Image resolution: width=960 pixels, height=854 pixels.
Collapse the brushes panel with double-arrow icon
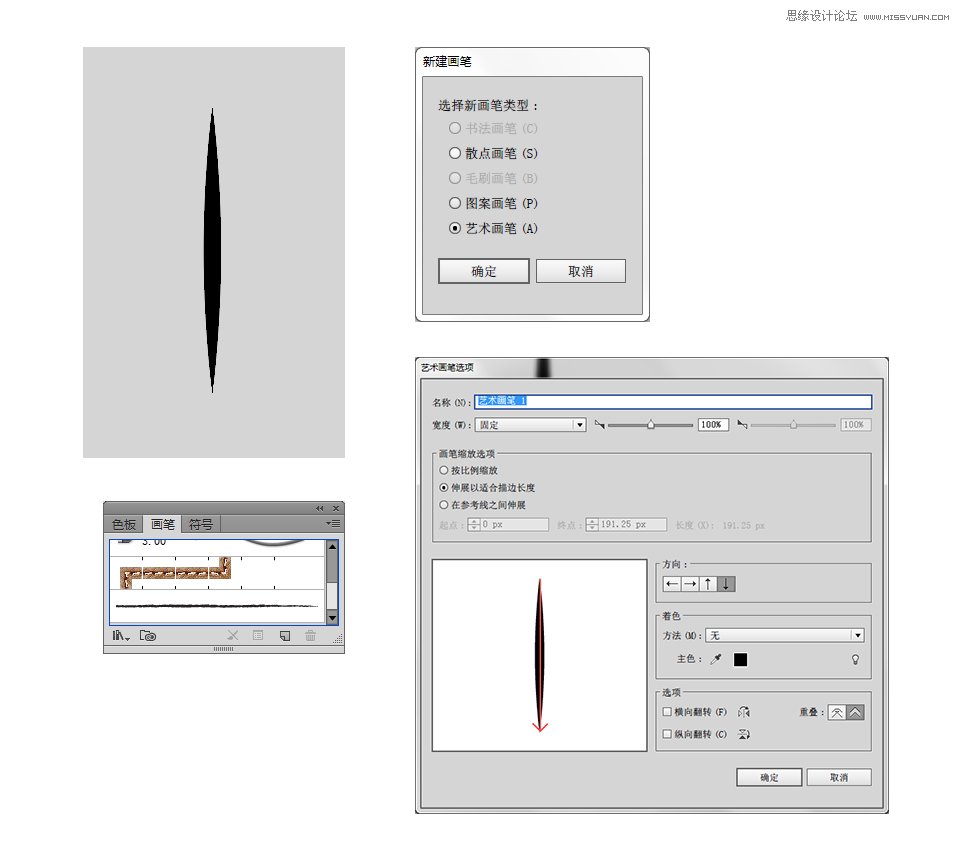tap(320, 509)
